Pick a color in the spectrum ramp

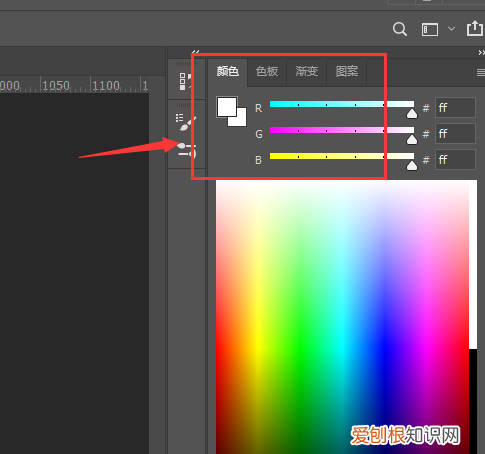(x=342, y=317)
